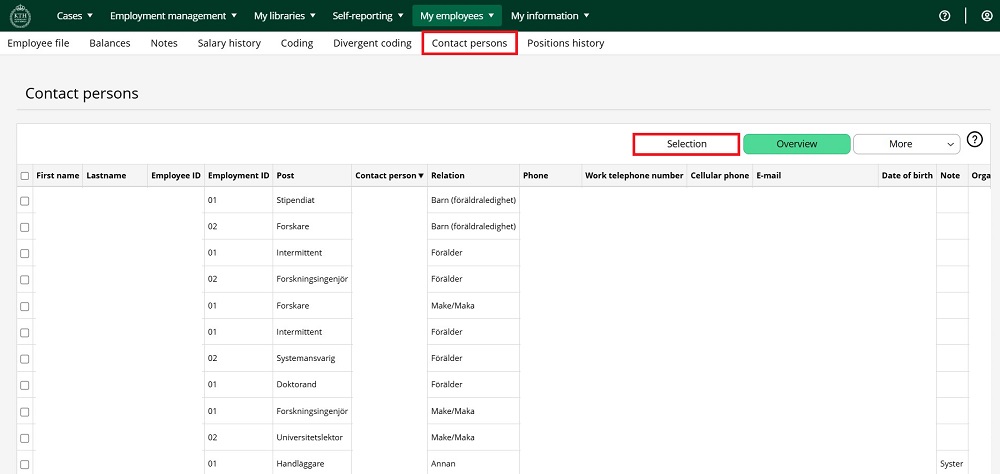Click the Selection button
The width and height of the screenshot is (1000, 474).
point(686,144)
